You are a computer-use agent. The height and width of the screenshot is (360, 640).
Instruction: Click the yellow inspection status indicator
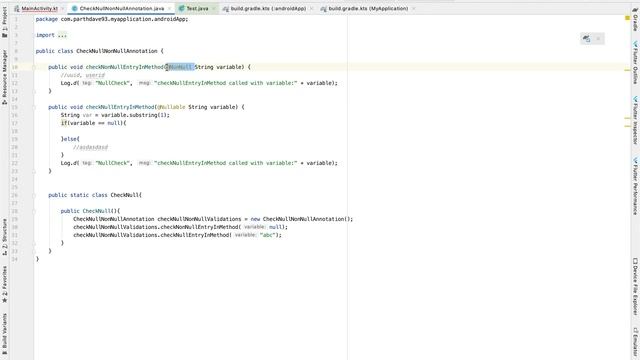(627, 18)
